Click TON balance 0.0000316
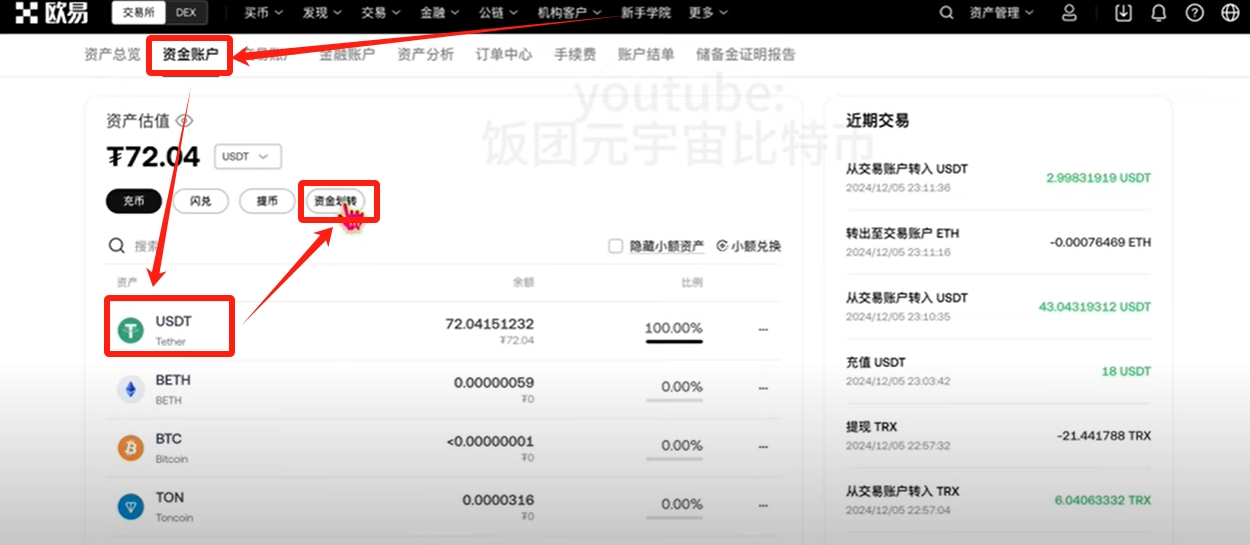 pos(498,499)
